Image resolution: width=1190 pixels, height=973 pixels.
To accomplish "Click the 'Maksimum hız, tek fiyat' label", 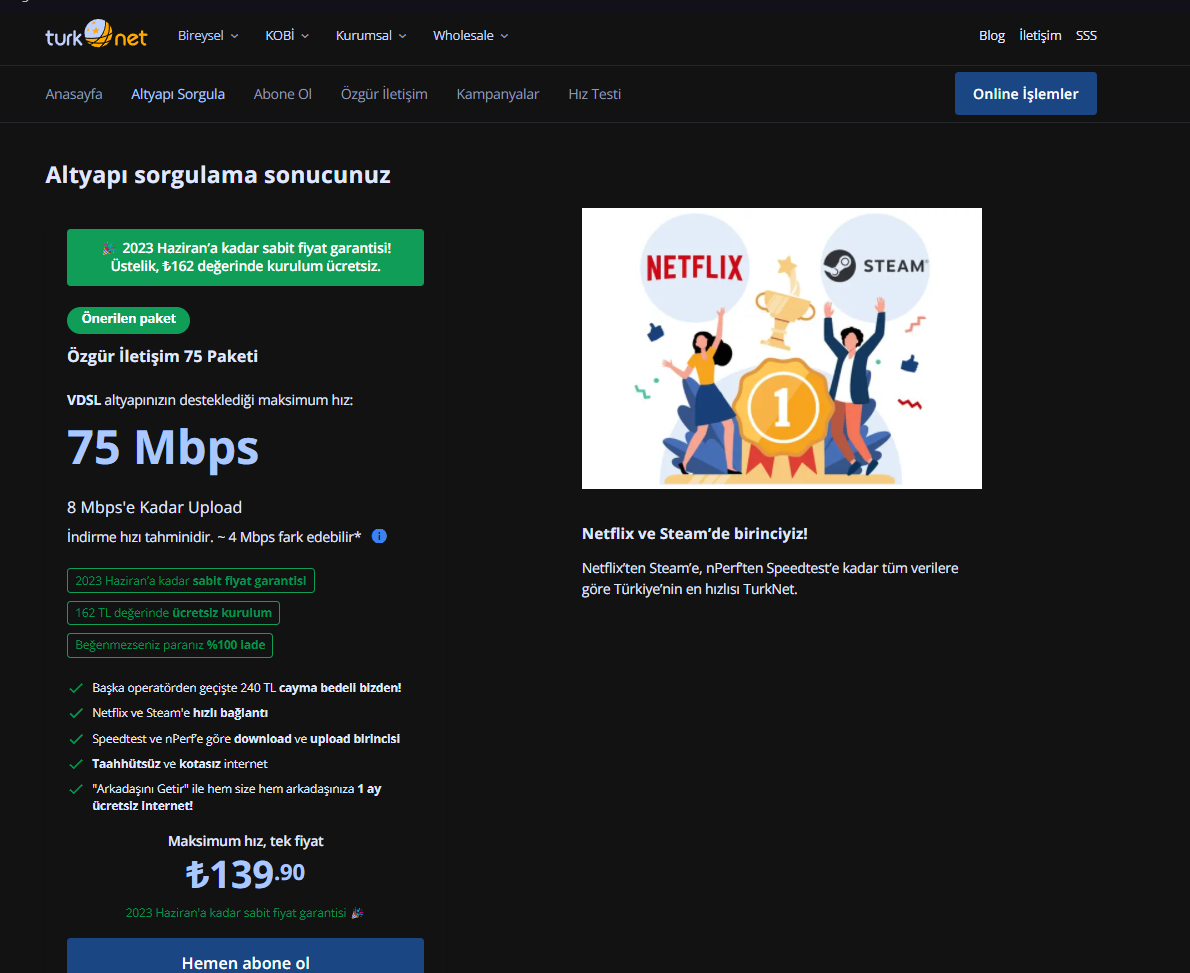I will point(245,841).
